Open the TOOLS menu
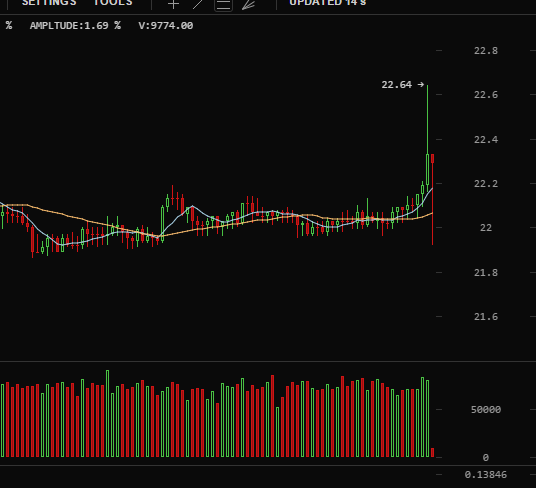The height and width of the screenshot is (488, 536). (x=113, y=3)
